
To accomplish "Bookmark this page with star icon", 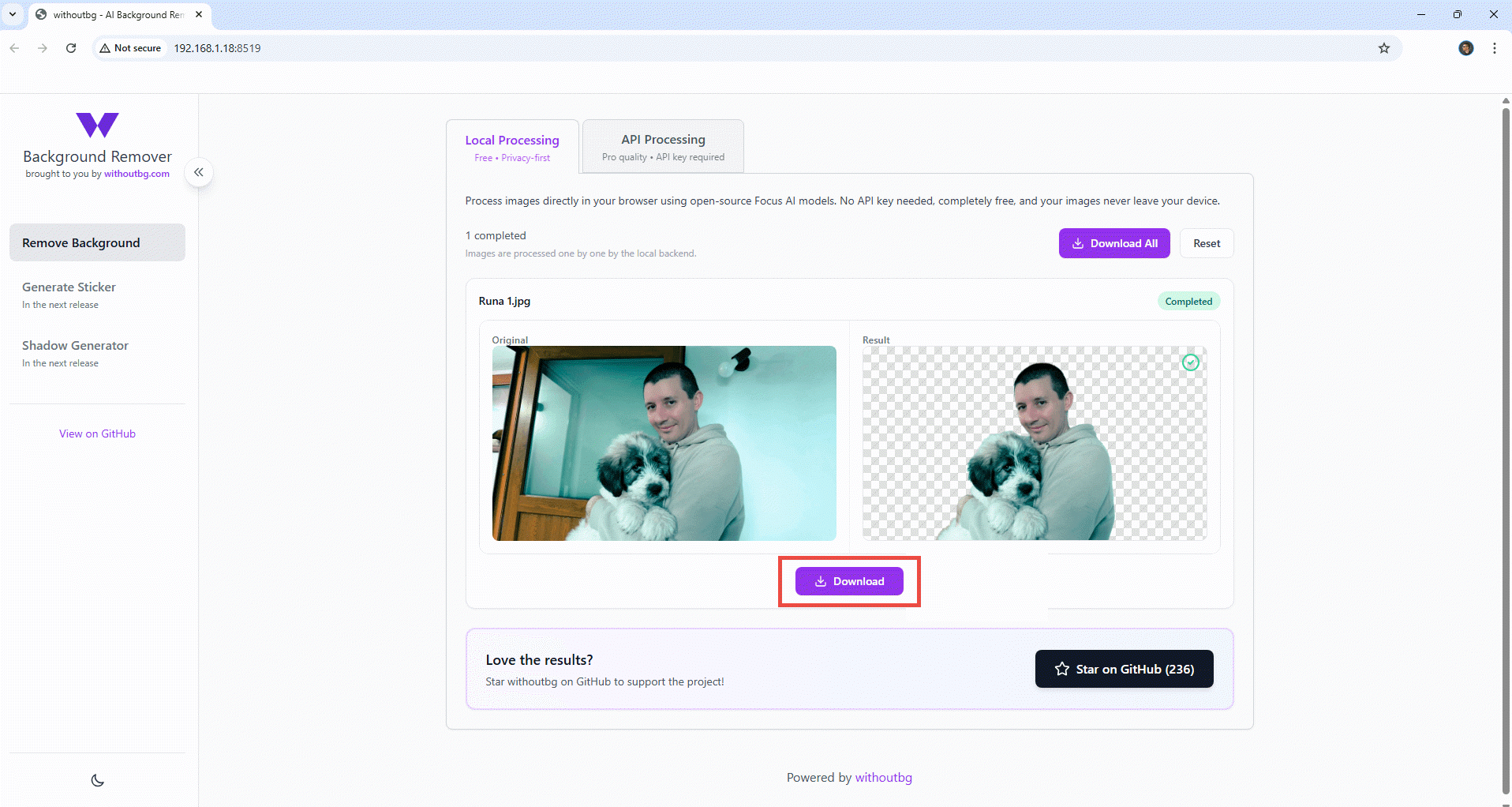I will [1384, 48].
